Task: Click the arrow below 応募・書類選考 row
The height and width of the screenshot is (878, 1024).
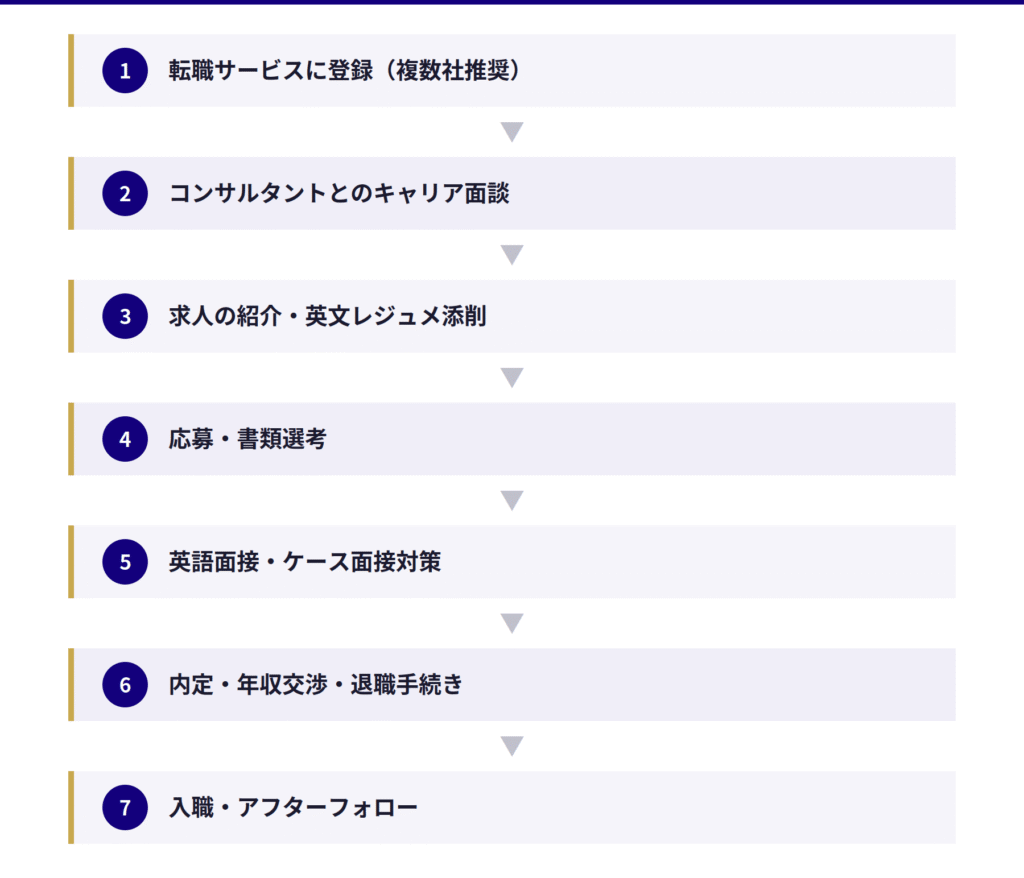Action: (512, 500)
